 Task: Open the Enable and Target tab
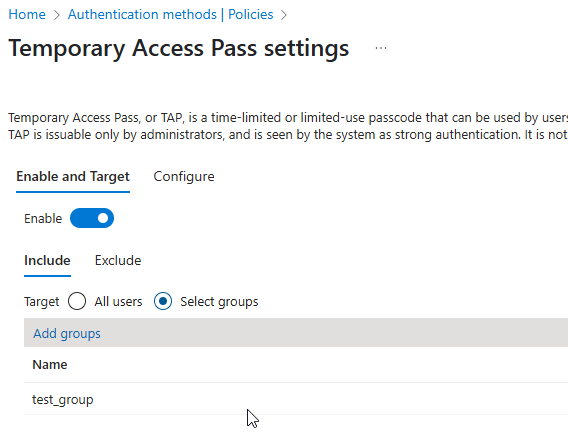tap(73, 176)
